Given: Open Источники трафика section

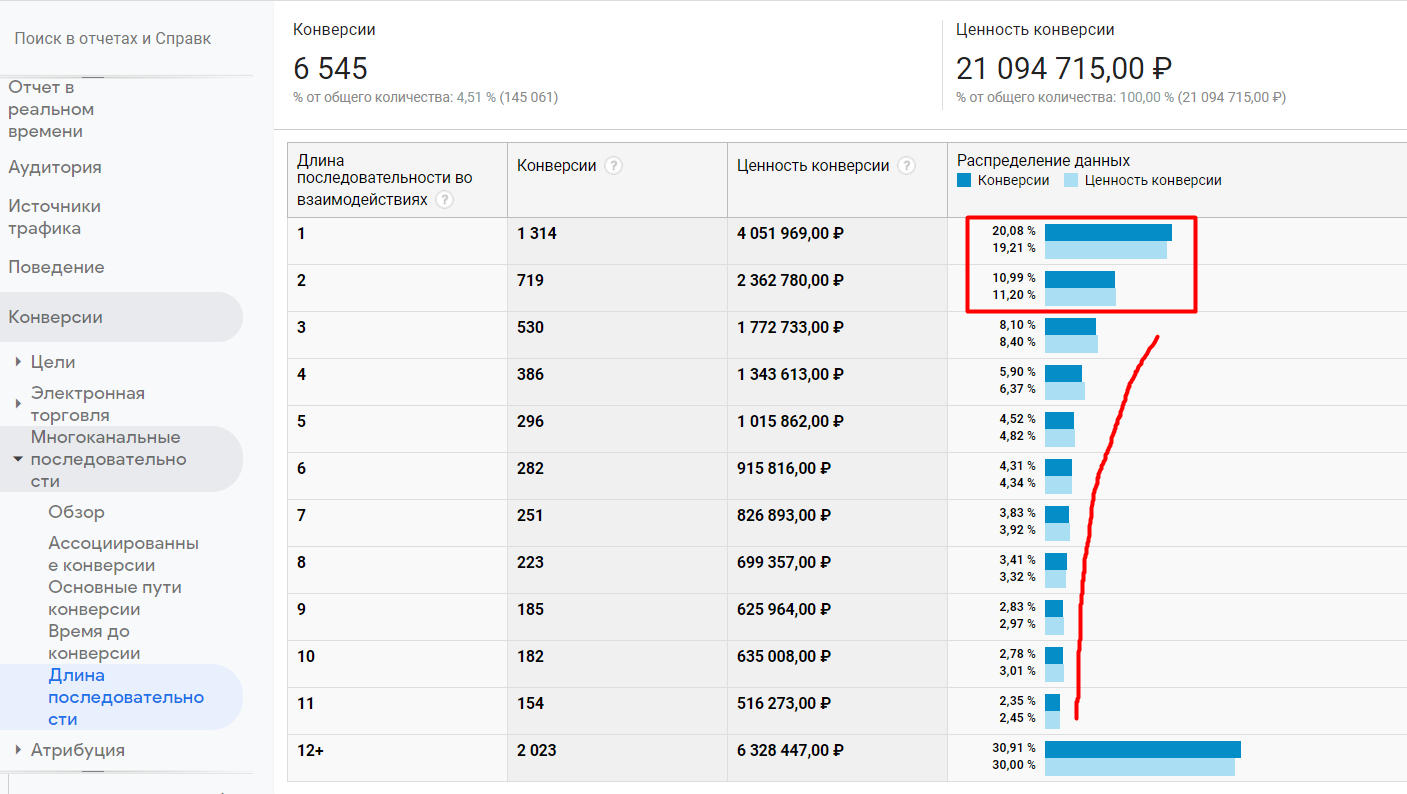Looking at the screenshot, I should click(55, 217).
